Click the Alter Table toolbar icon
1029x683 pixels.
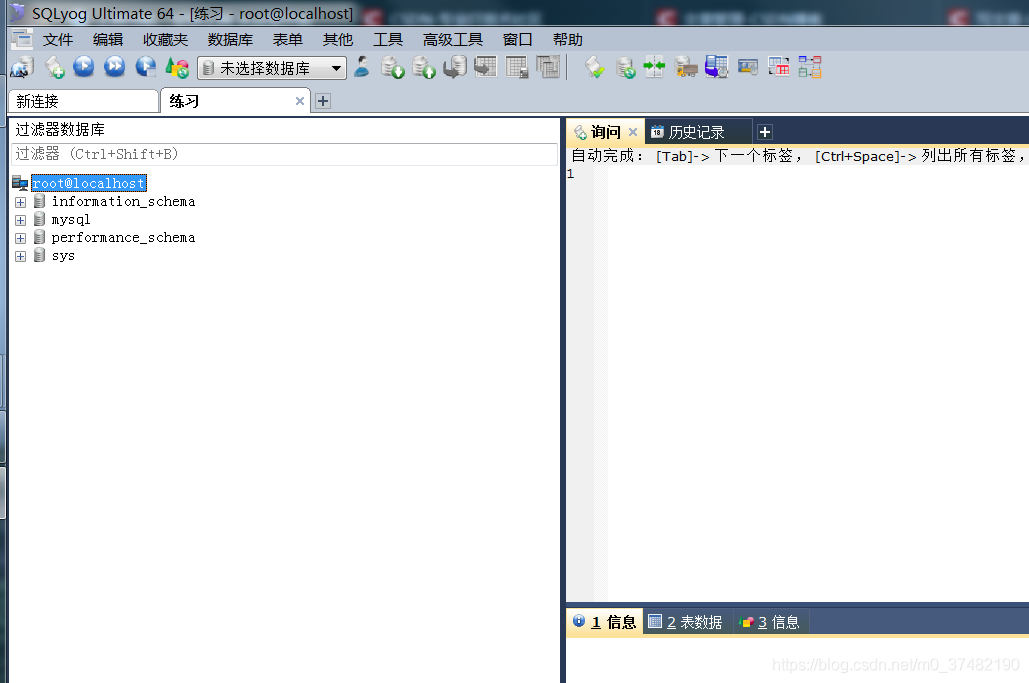point(517,67)
